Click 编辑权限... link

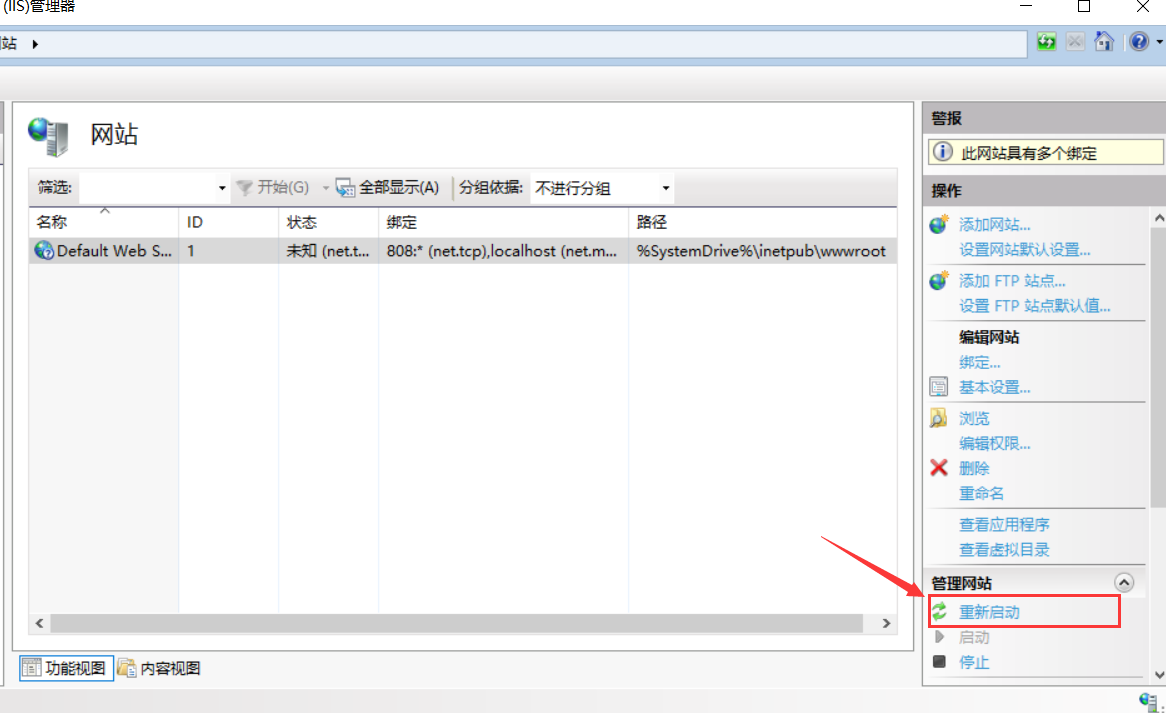coord(994,444)
